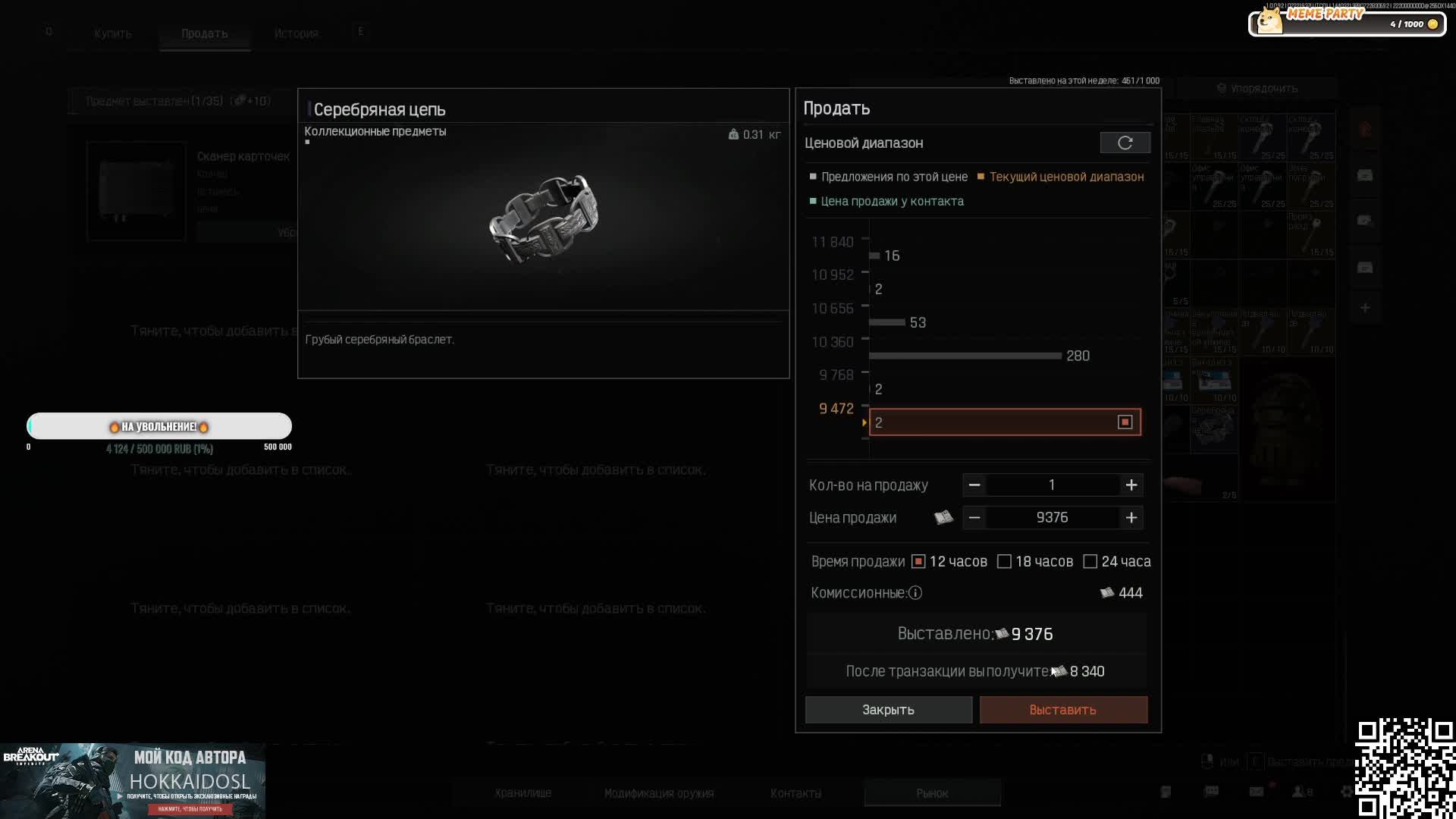
Task: Select the 12 часов sale time
Action: tap(918, 562)
